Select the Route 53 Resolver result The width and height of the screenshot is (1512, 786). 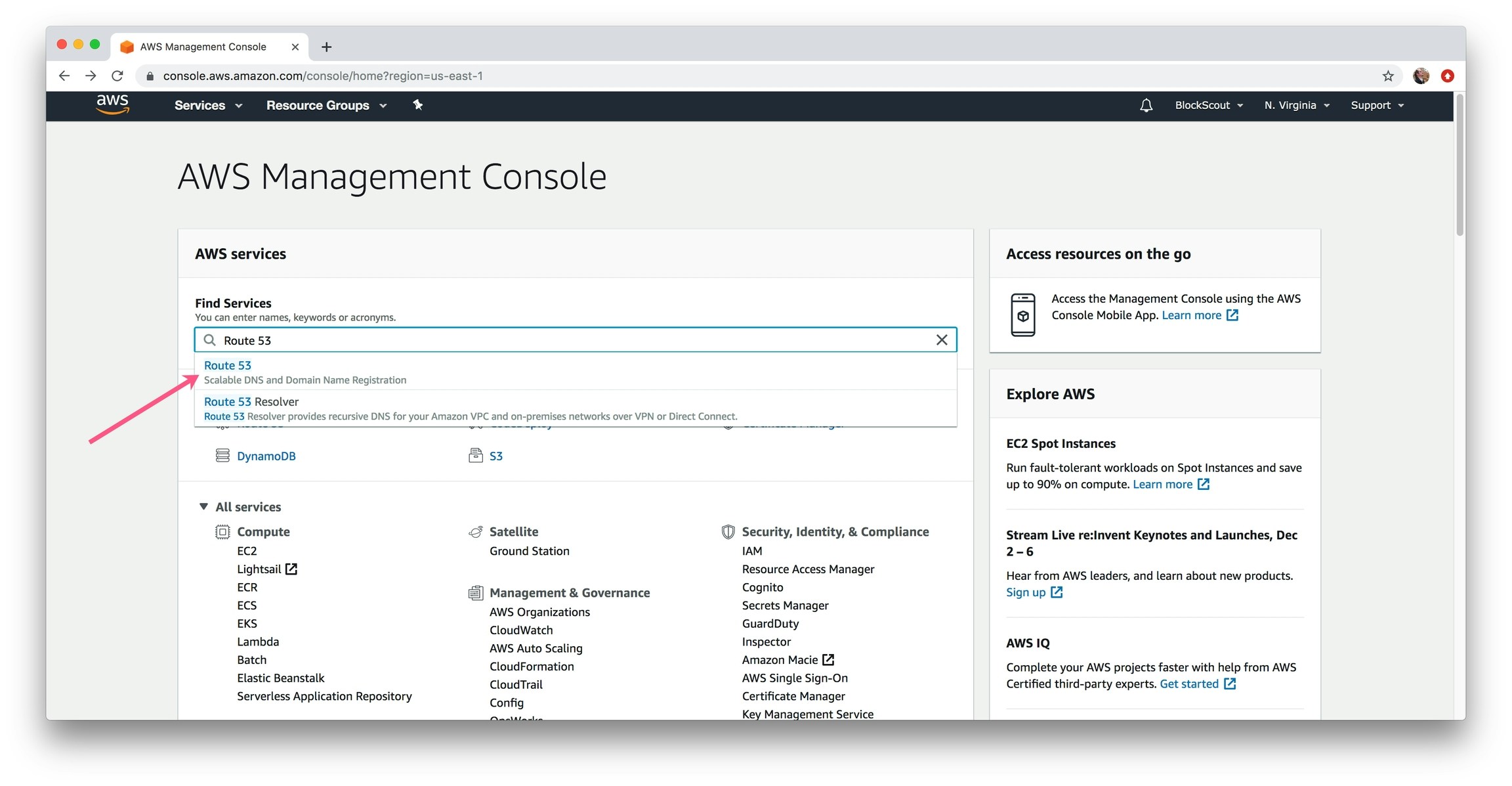[x=251, y=402]
